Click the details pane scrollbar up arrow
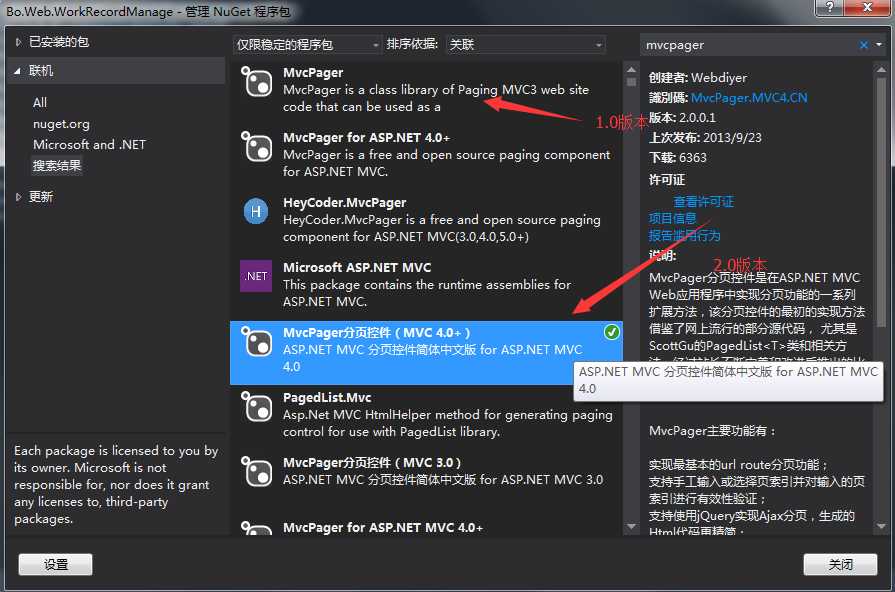The image size is (895, 592). (881, 70)
